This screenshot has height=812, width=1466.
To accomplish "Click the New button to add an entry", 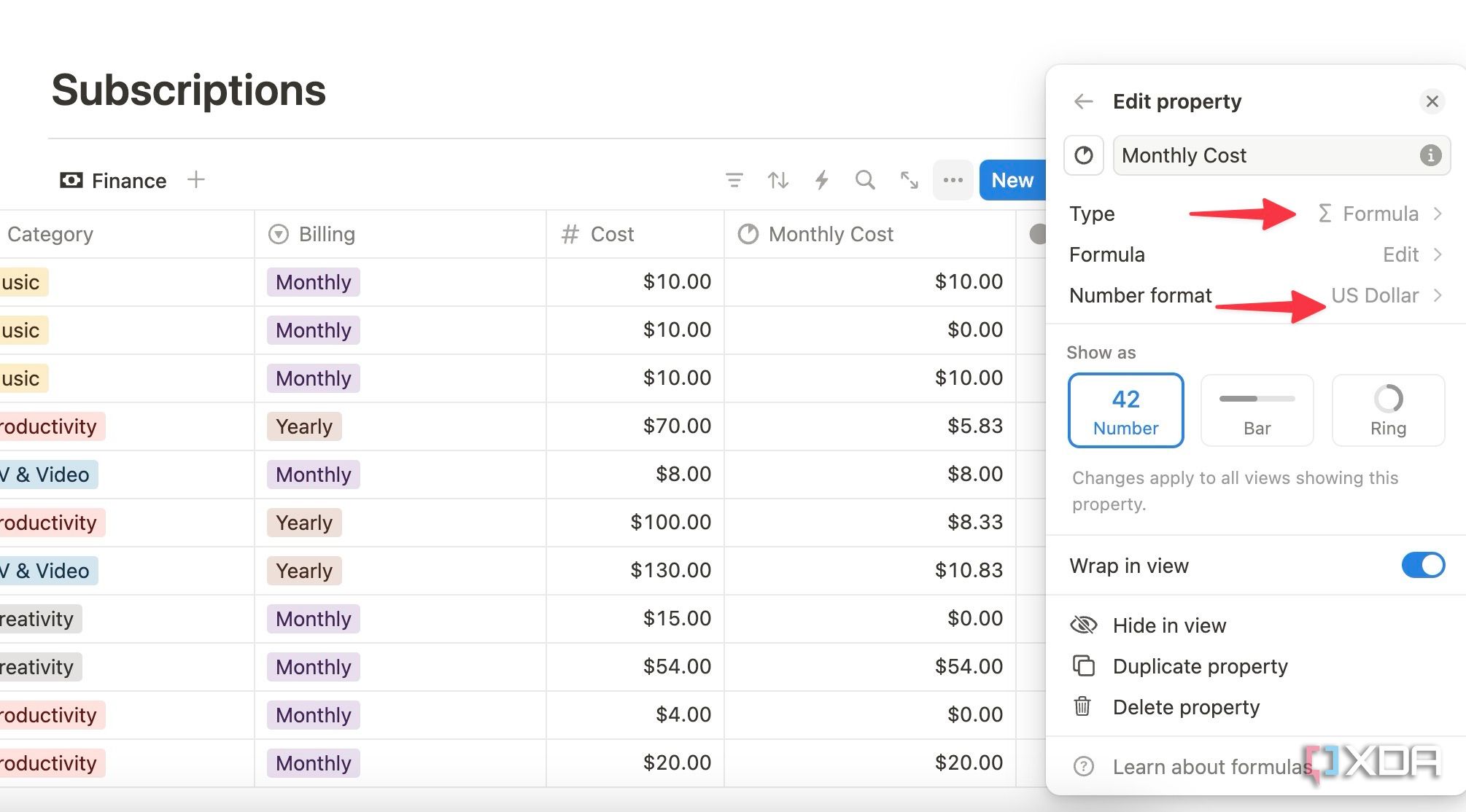I will (1012, 180).
